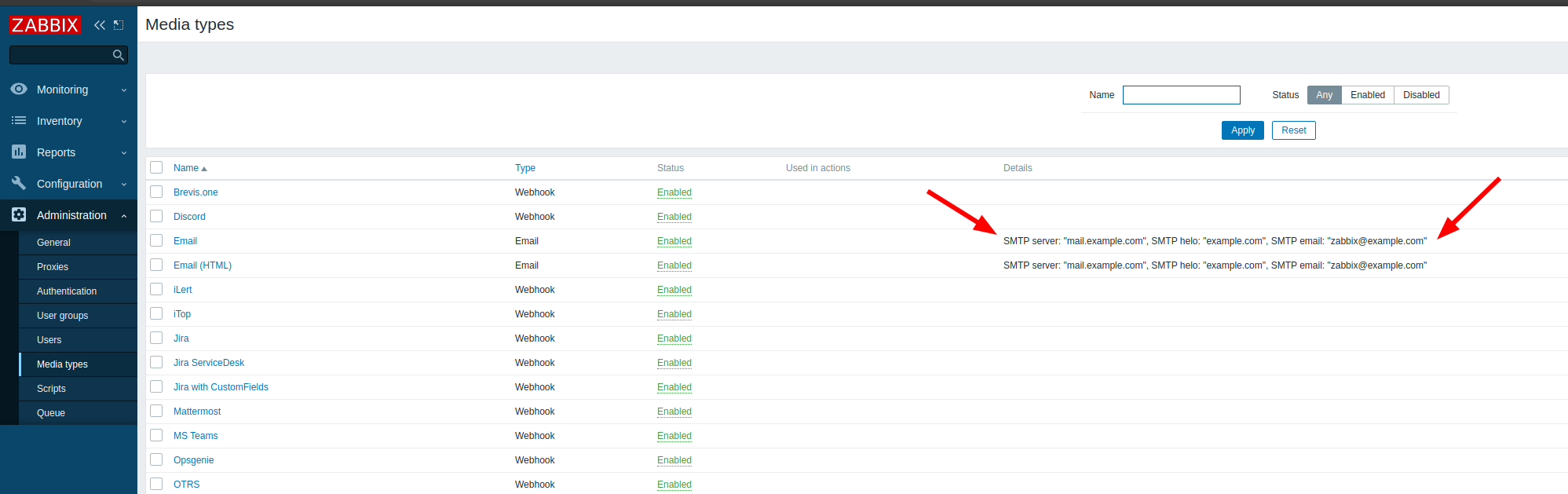
Task: Toggle sidebar kiosk/hide mode icon
Action: (119, 25)
